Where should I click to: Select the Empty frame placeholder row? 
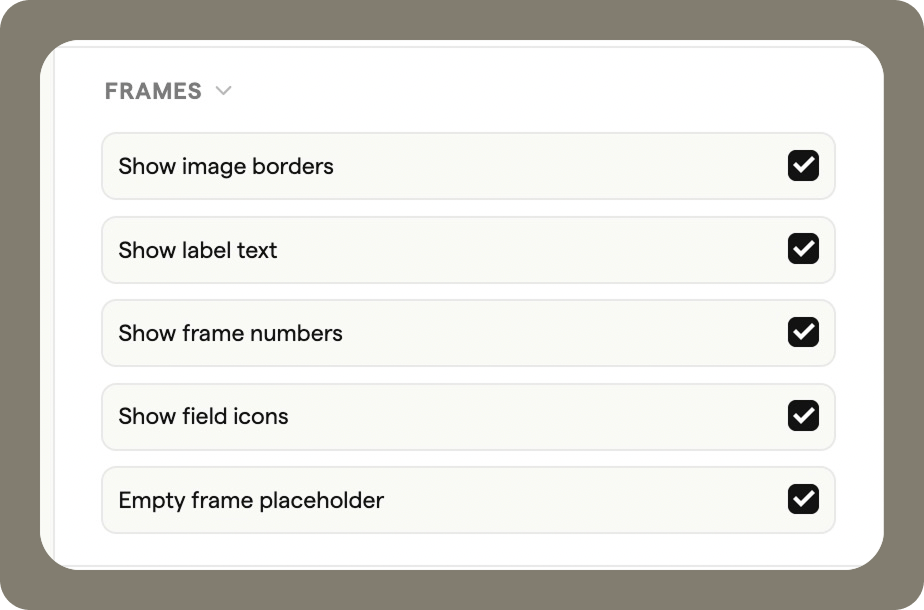tap(400, 500)
